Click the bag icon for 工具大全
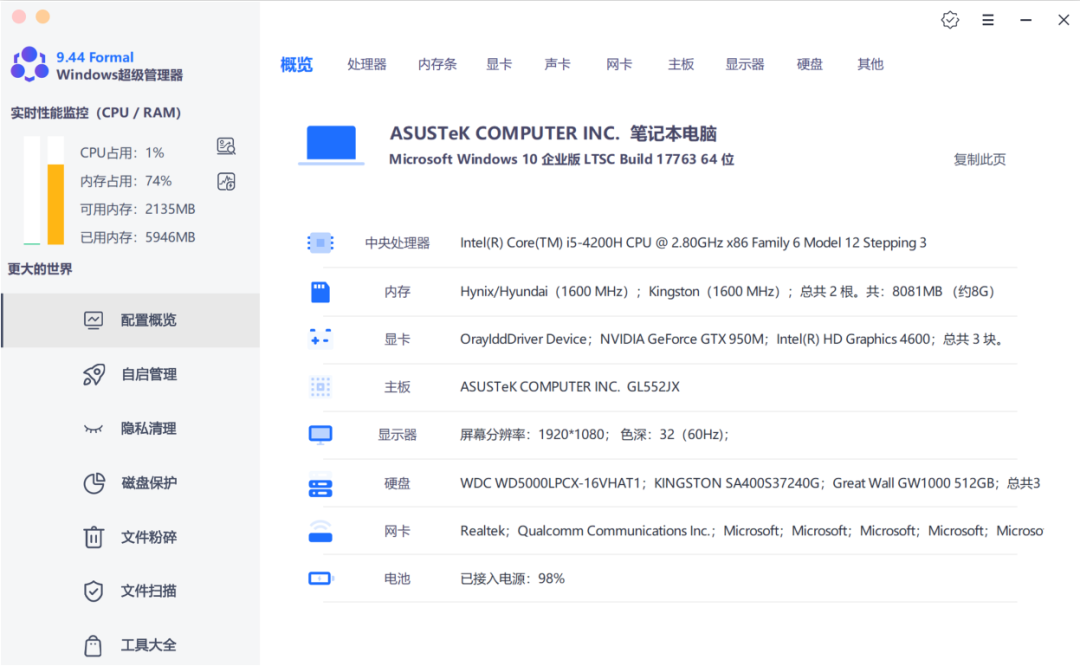 pyautogui.click(x=93, y=645)
